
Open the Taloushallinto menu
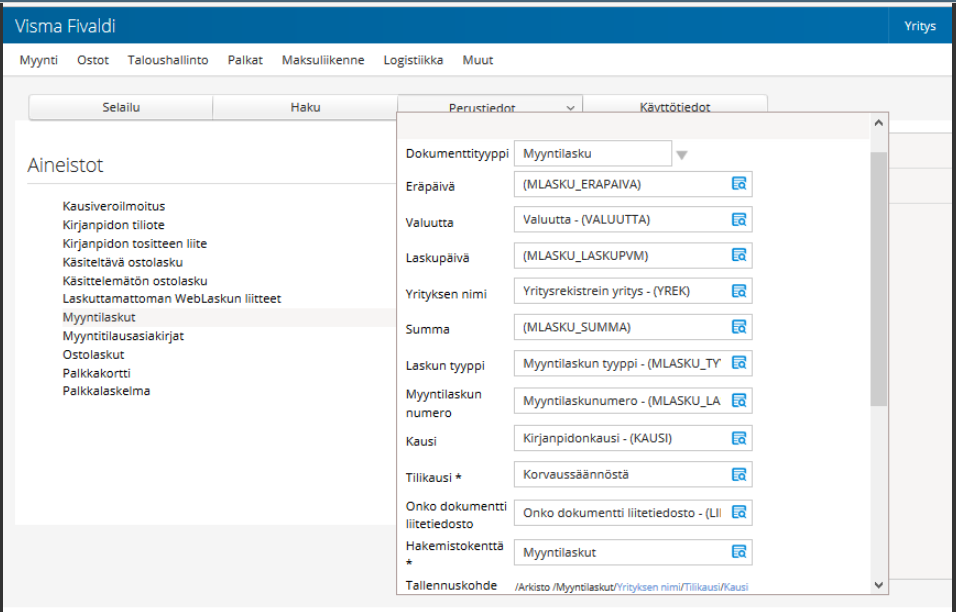168,60
